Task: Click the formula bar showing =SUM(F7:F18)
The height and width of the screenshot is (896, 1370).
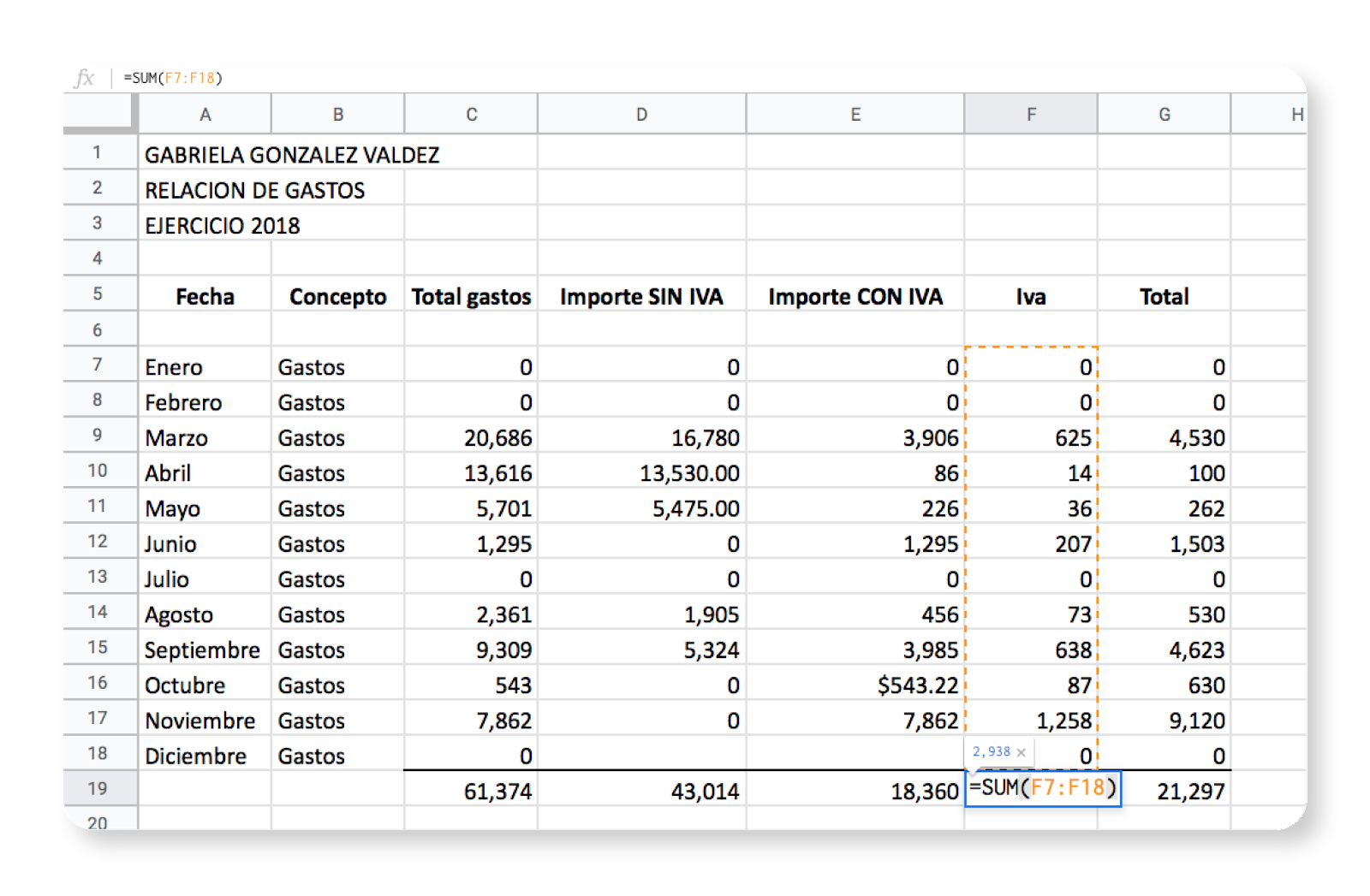Action: [x=711, y=78]
